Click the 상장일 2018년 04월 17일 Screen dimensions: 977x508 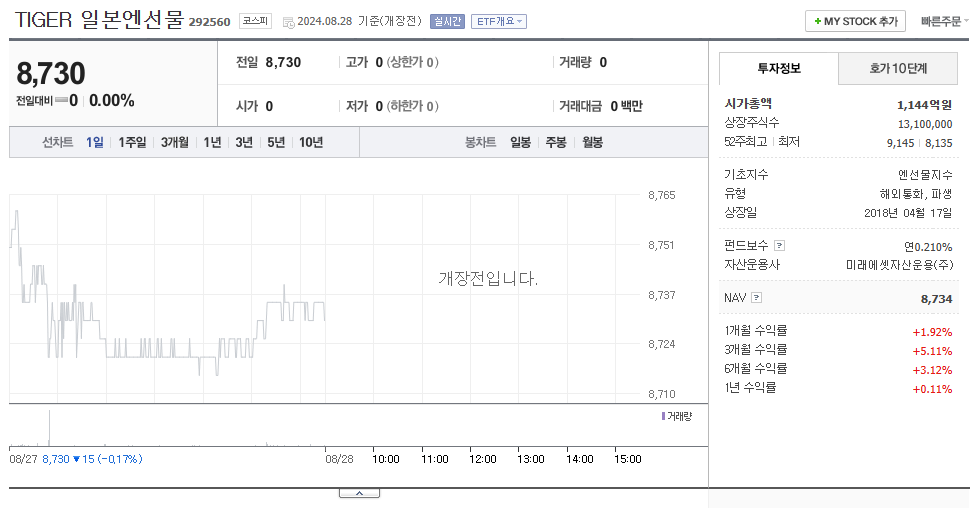pyautogui.click(x=908, y=213)
